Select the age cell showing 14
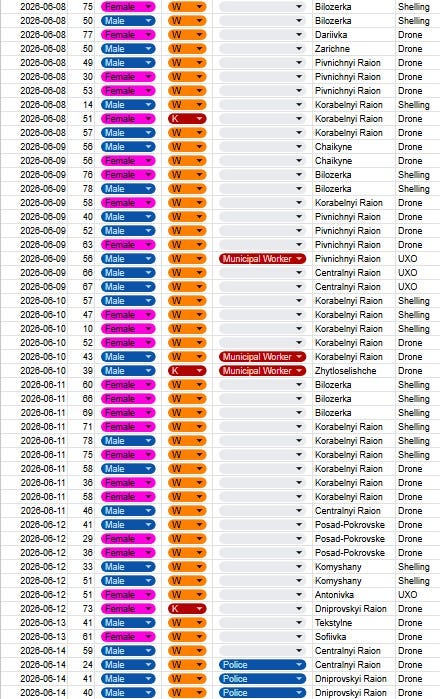 tap(82, 105)
